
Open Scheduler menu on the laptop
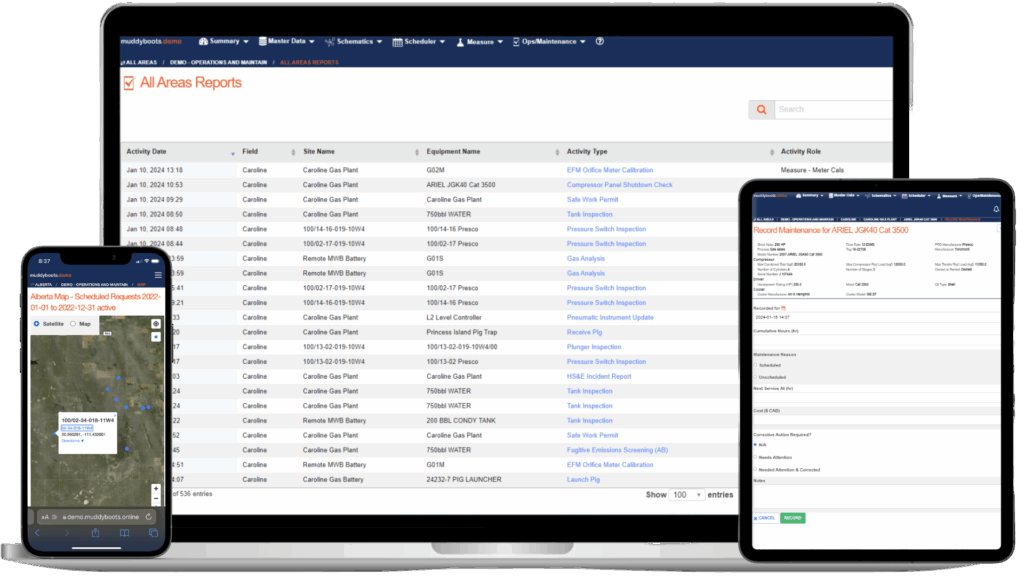pyautogui.click(x=419, y=41)
